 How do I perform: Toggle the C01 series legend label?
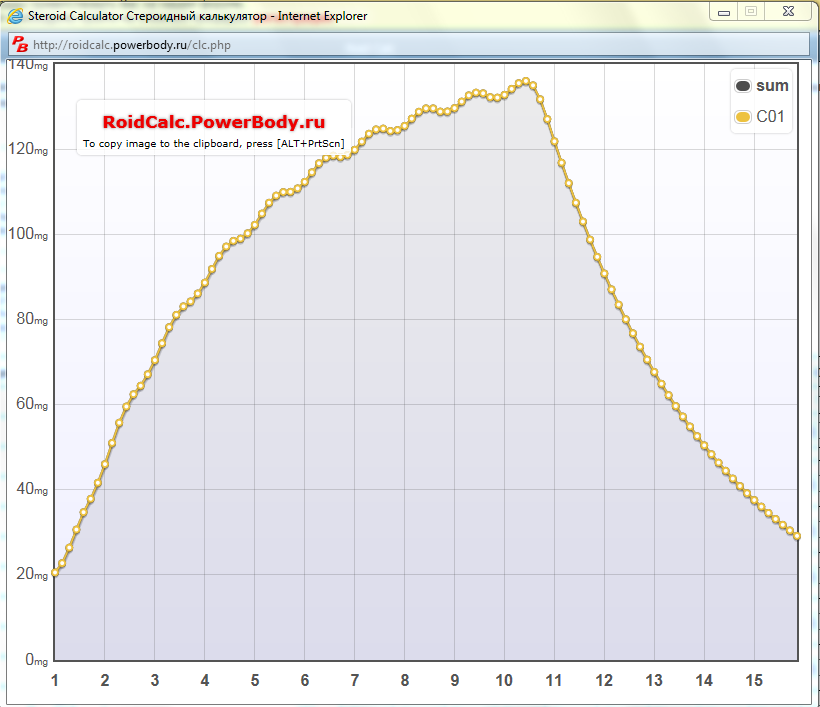[x=770, y=117]
